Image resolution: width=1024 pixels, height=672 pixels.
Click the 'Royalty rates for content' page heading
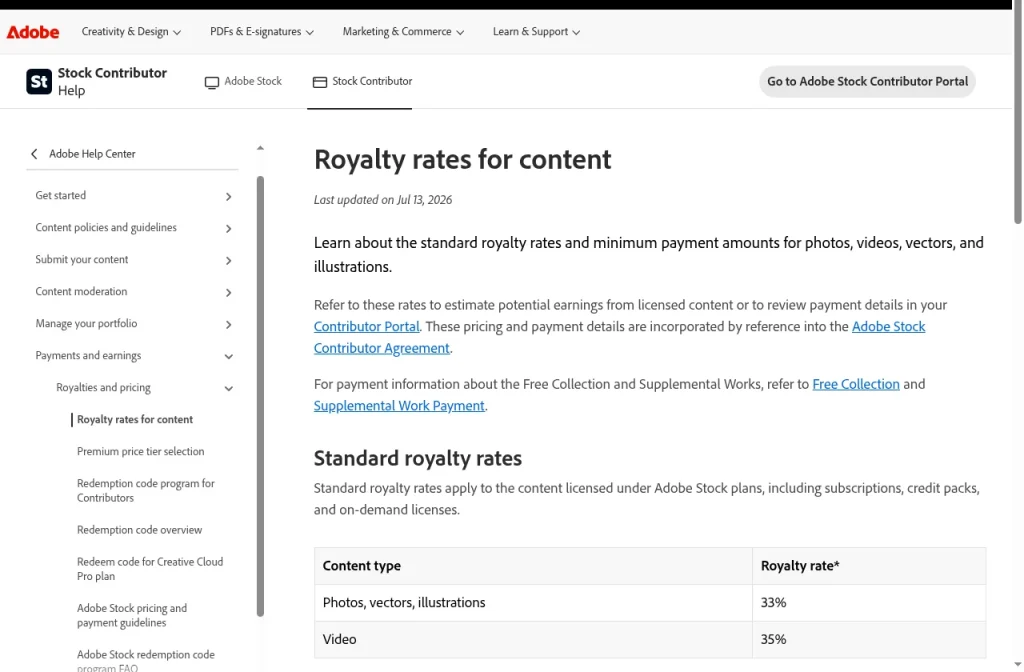point(462,159)
